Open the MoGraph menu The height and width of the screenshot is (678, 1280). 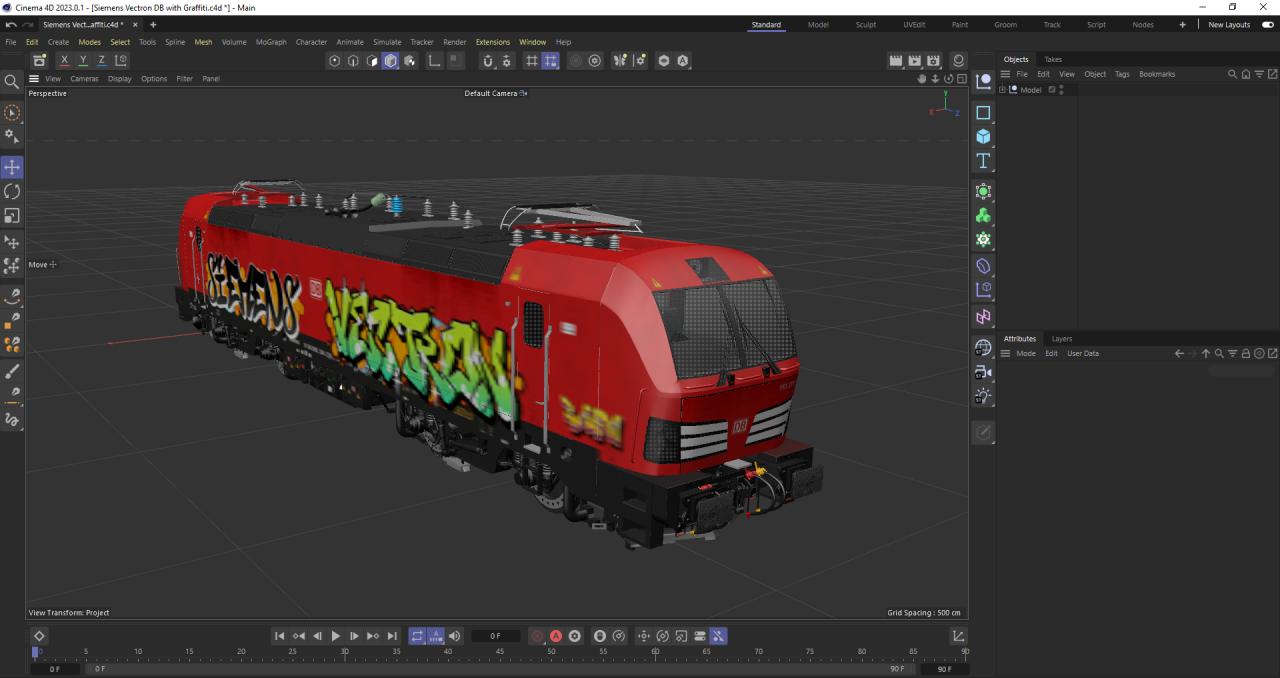click(270, 42)
